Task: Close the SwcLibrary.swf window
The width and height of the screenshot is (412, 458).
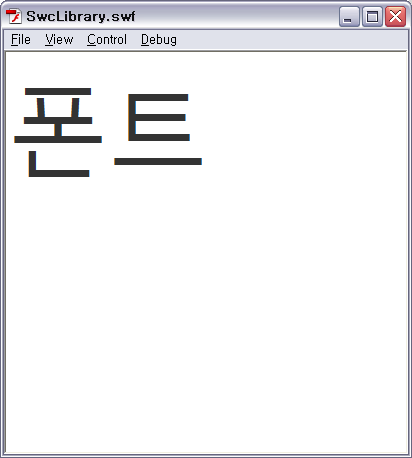Action: (396, 16)
